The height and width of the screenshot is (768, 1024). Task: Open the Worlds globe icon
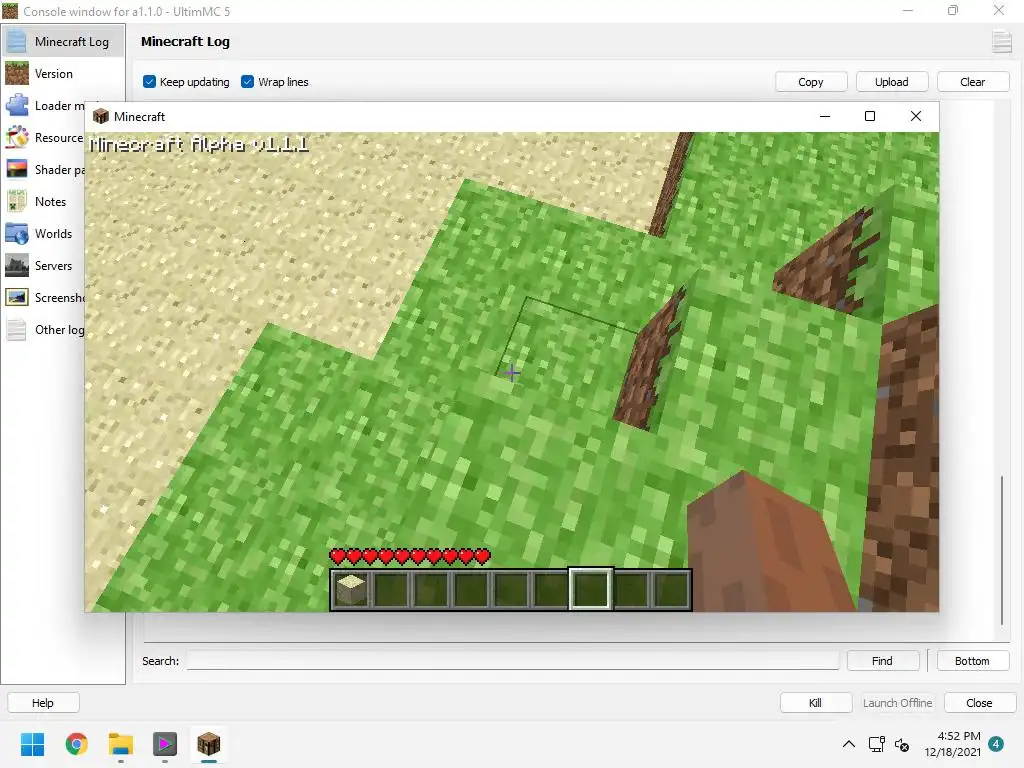16,234
